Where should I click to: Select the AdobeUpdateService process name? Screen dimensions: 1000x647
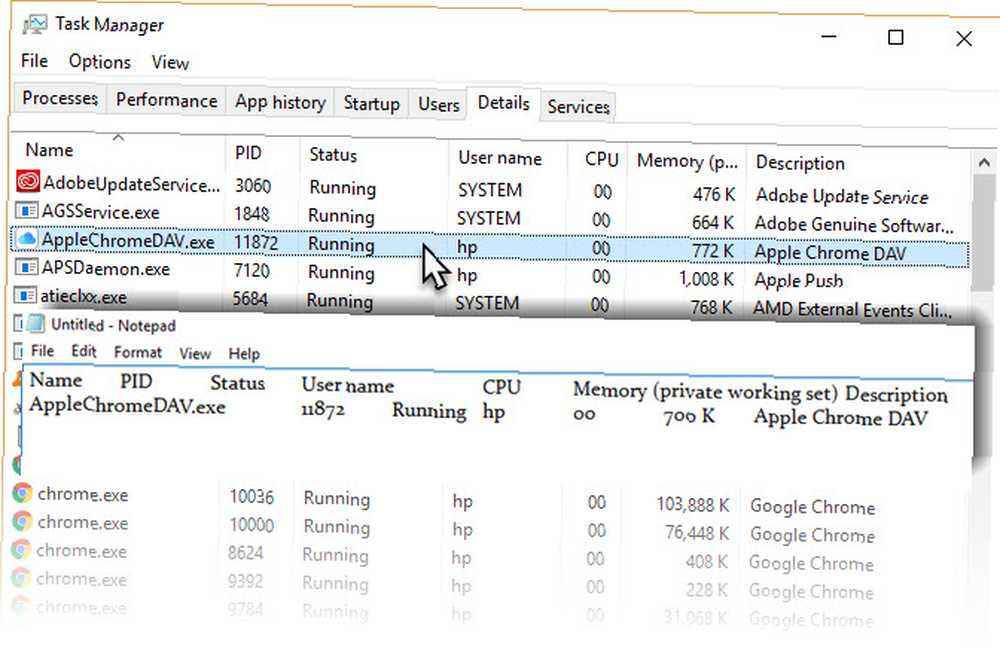(131, 184)
